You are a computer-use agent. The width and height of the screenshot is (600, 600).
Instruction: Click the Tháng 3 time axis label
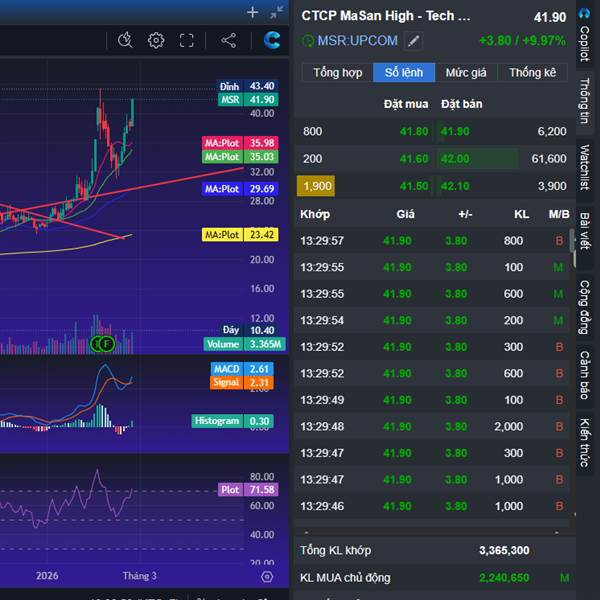click(x=140, y=576)
